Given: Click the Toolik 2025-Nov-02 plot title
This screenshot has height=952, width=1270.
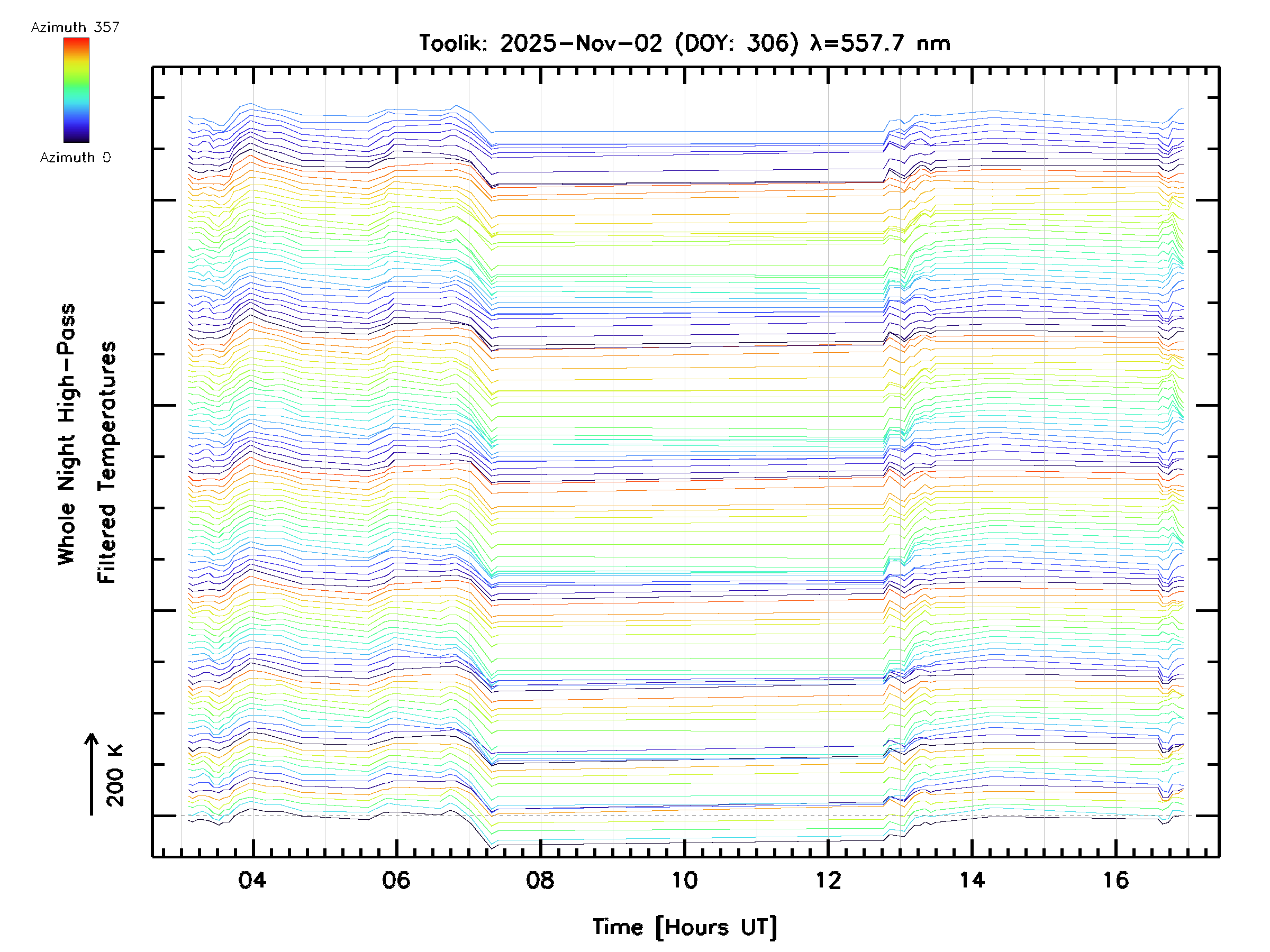Looking at the screenshot, I should [x=684, y=43].
